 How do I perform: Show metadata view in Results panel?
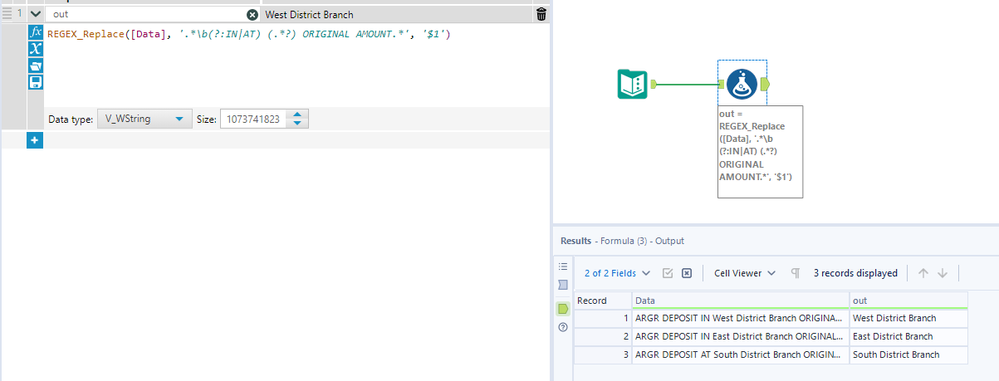563,285
